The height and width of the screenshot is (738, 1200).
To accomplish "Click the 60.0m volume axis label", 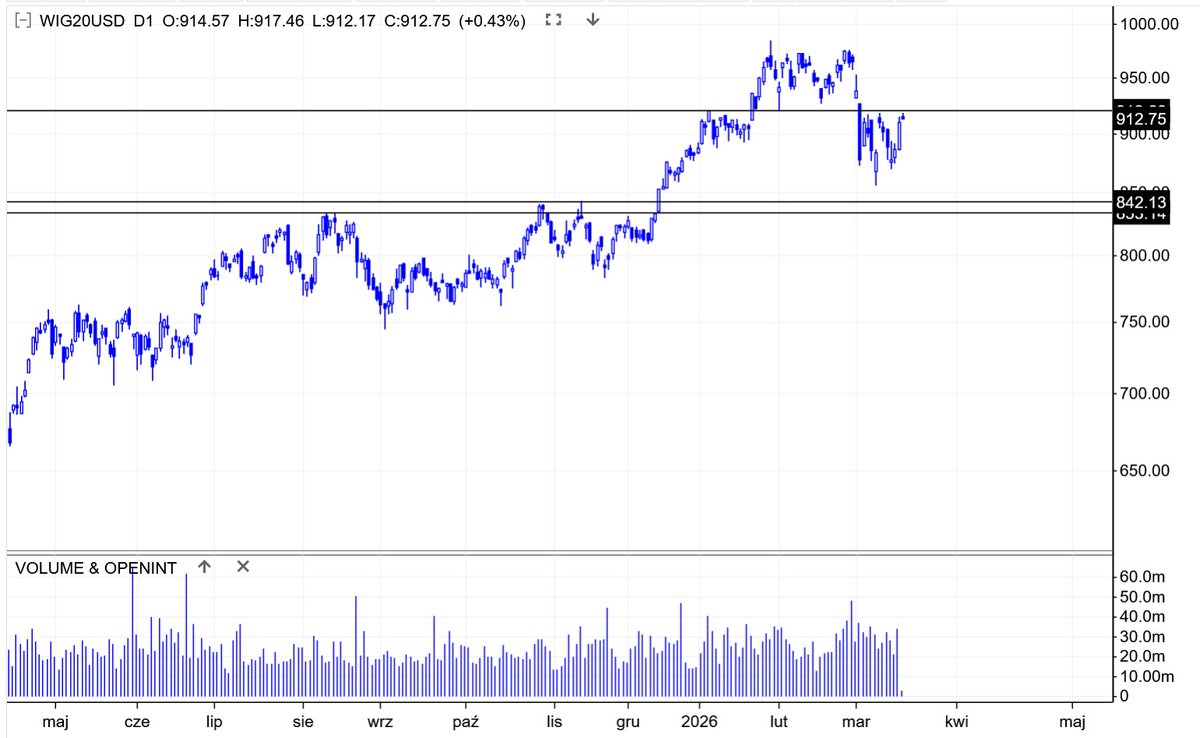I will click(1143, 576).
